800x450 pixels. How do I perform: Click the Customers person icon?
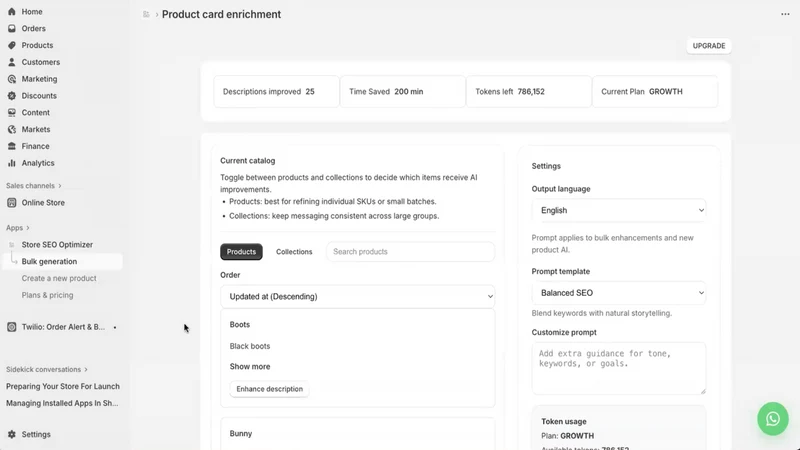pos(12,62)
